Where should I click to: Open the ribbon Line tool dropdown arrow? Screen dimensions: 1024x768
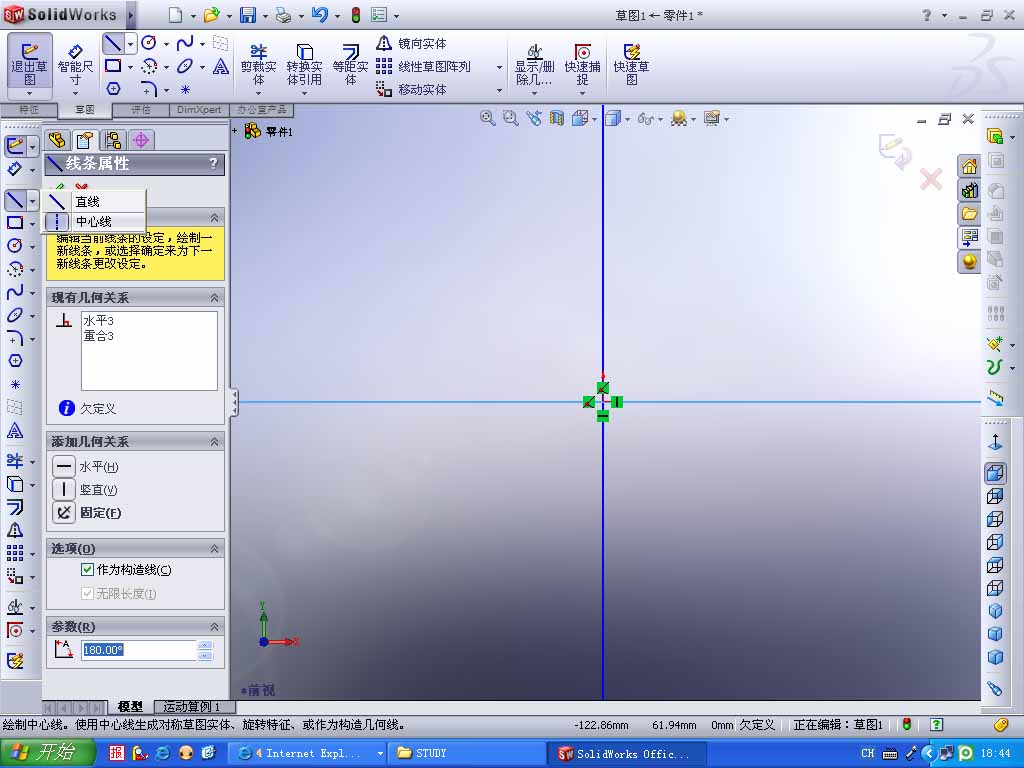tap(131, 44)
